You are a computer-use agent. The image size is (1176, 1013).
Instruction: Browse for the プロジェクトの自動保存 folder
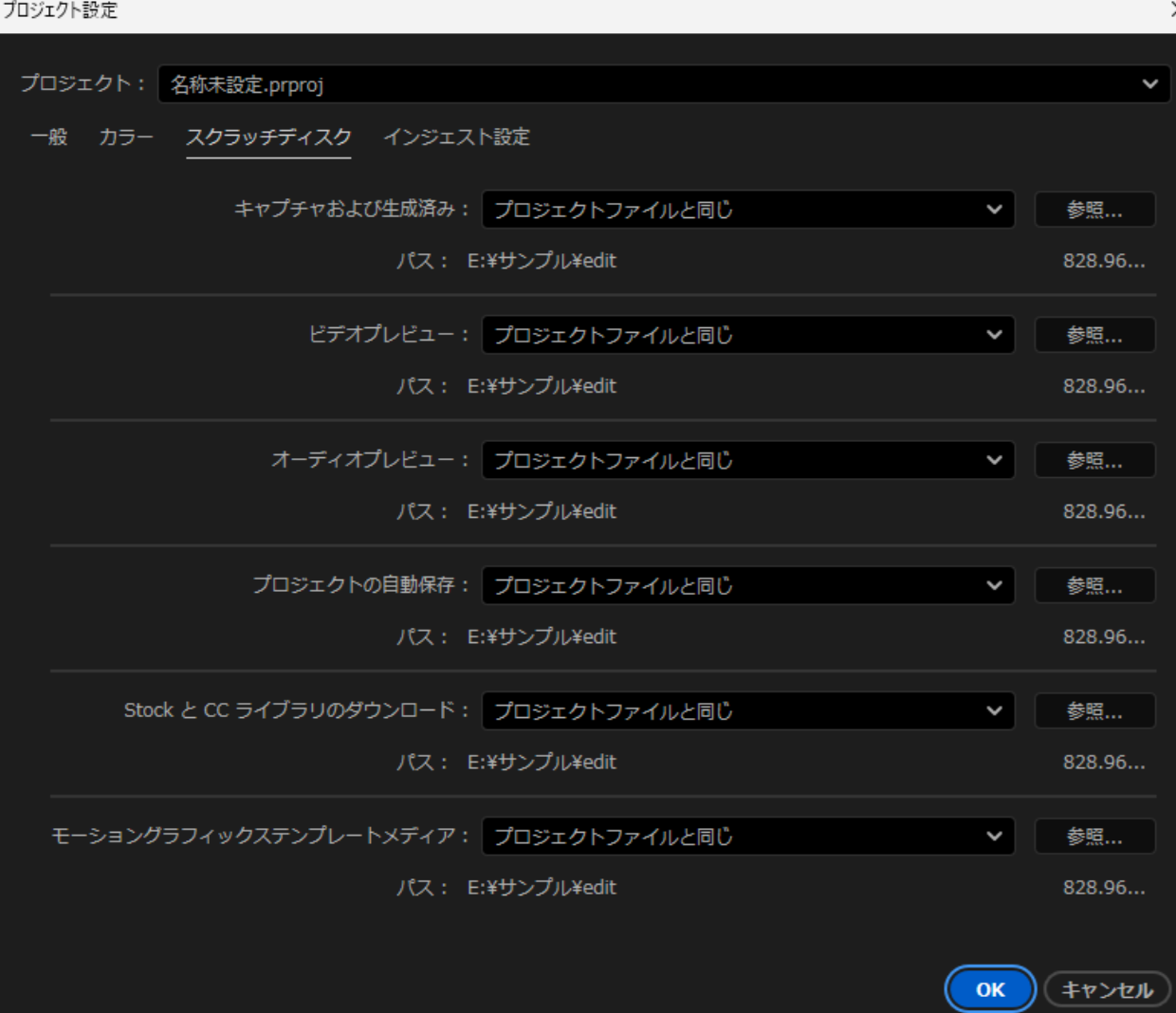pos(1094,585)
